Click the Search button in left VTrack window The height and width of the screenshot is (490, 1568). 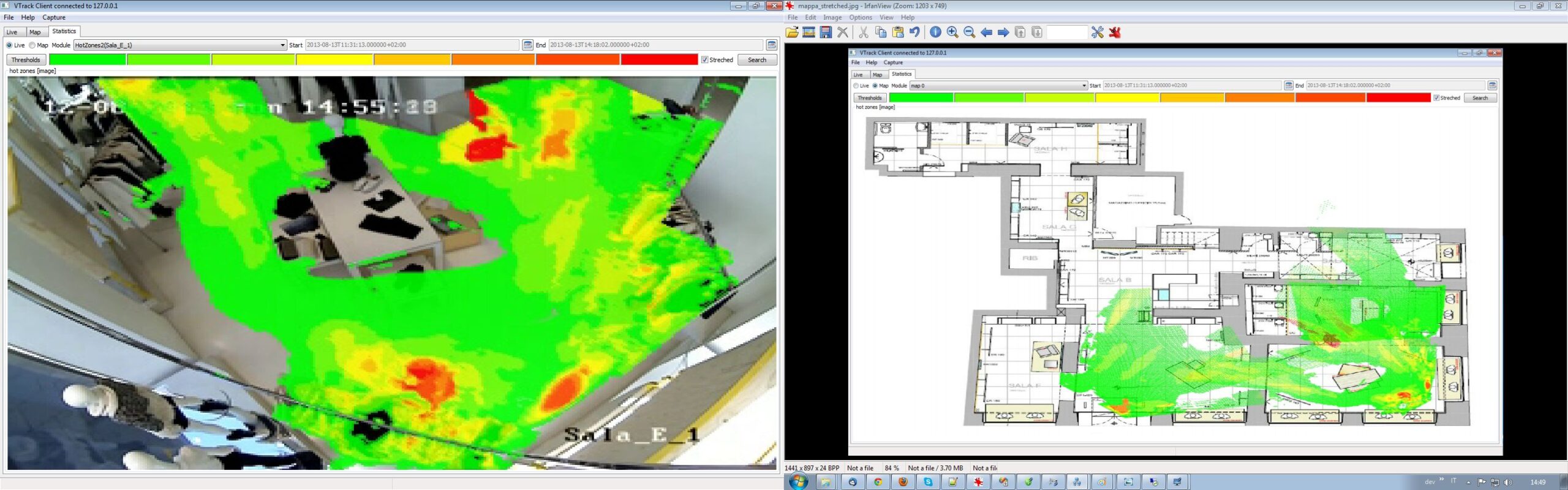[756, 60]
